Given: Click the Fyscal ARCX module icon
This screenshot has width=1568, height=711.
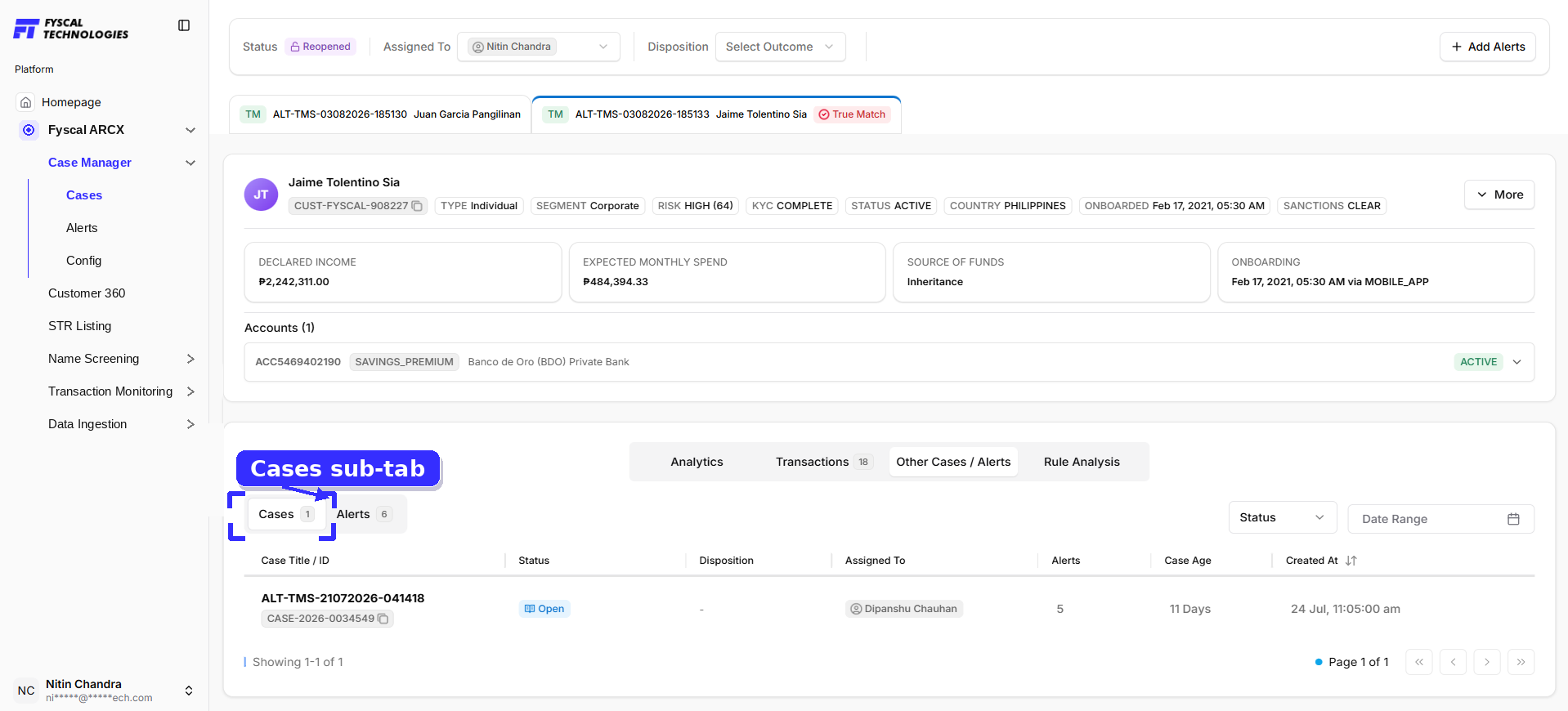Looking at the screenshot, I should (29, 130).
